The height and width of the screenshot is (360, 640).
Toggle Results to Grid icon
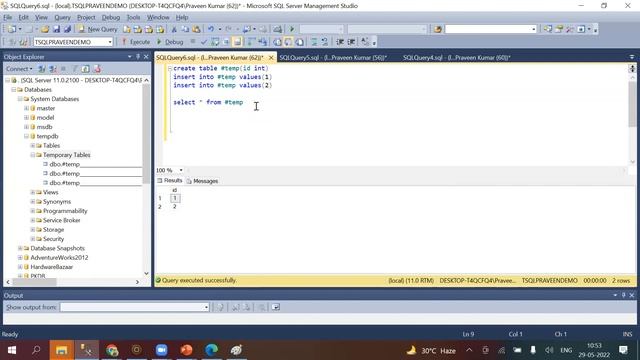pyautogui.click(x=288, y=42)
